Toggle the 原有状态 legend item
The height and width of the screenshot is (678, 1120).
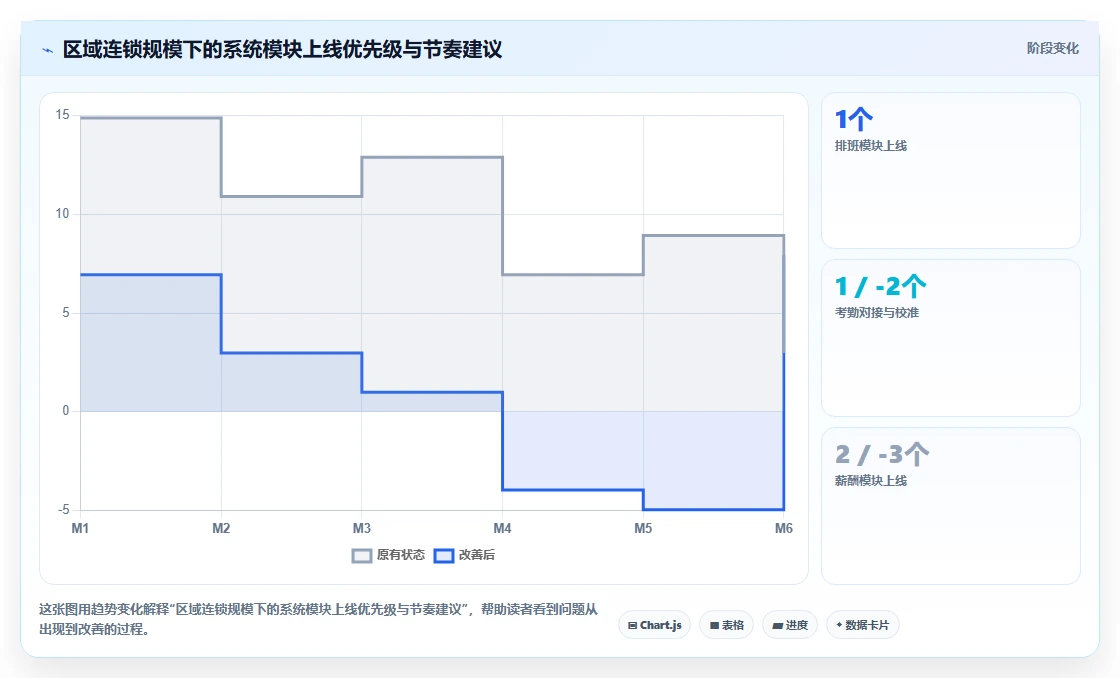point(388,555)
